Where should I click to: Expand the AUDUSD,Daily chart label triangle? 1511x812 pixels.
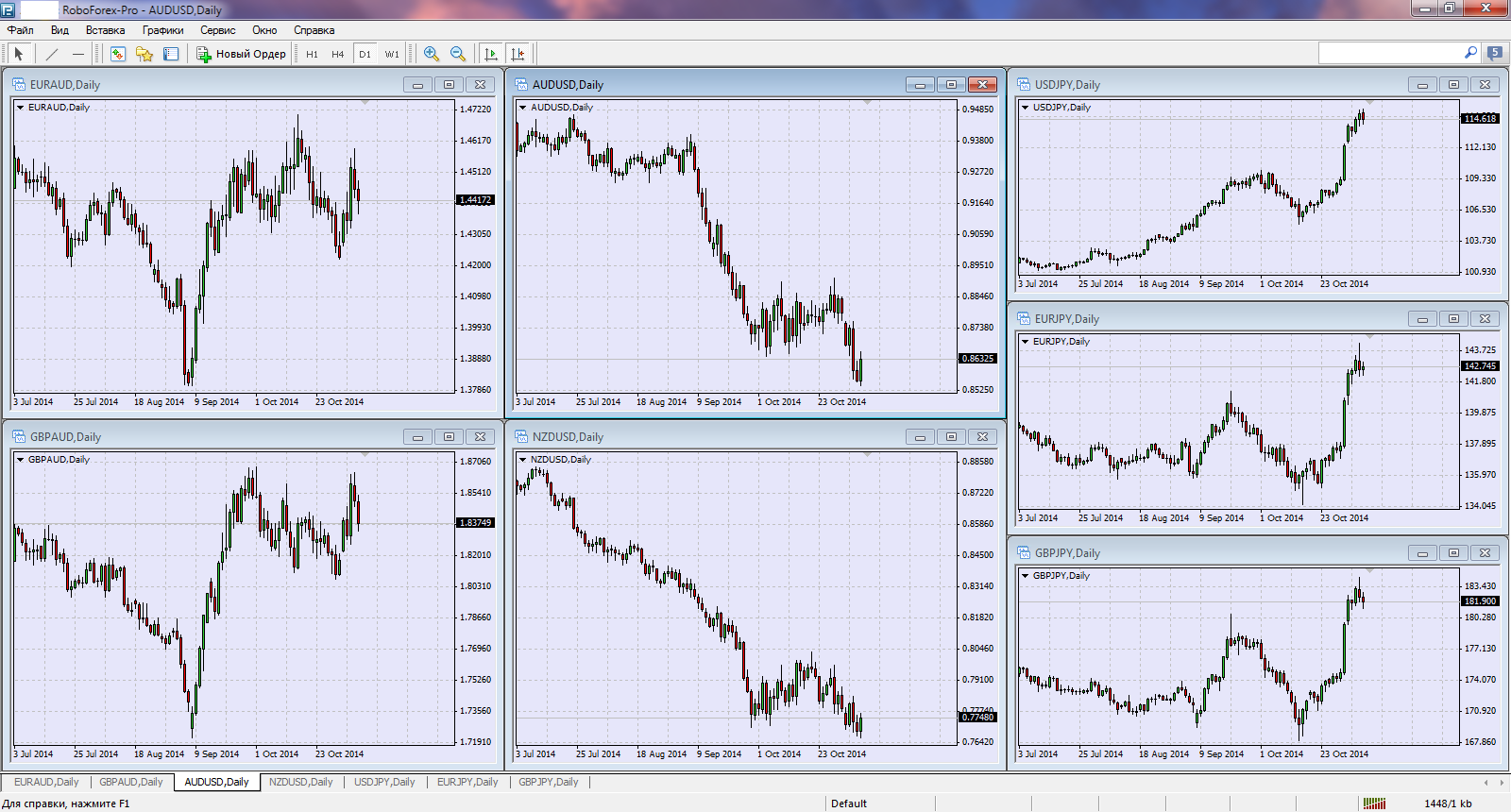click(523, 107)
